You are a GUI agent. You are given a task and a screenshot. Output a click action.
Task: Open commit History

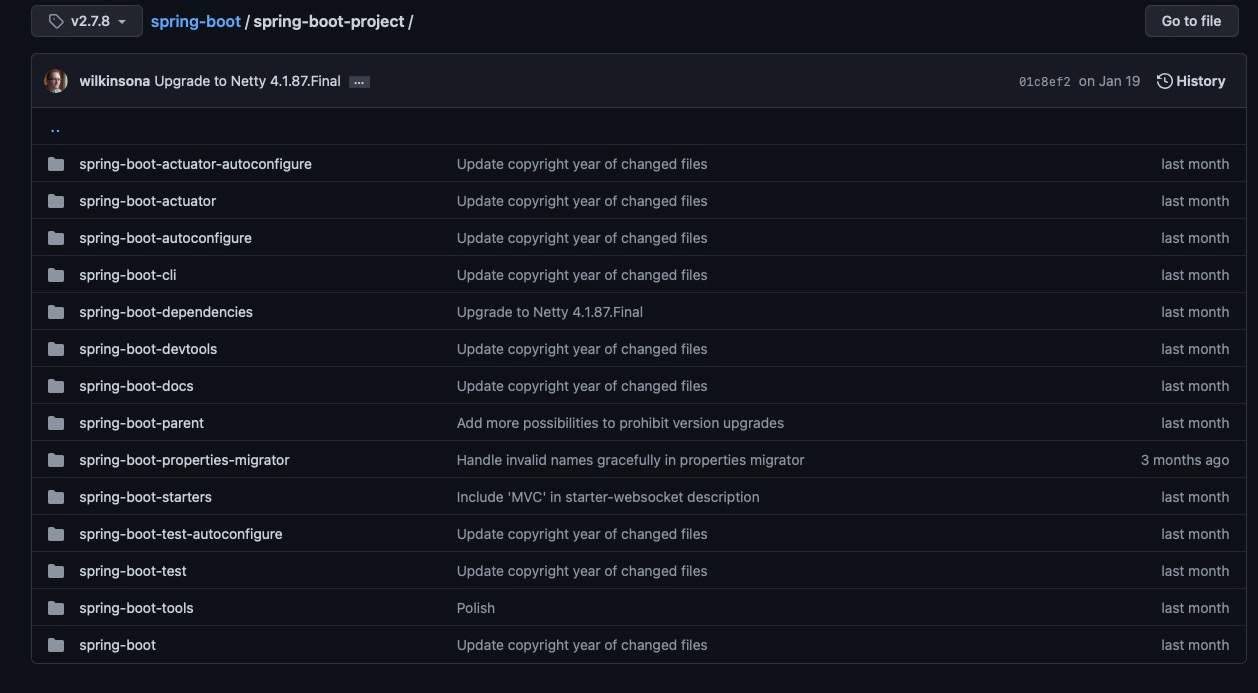point(1190,81)
